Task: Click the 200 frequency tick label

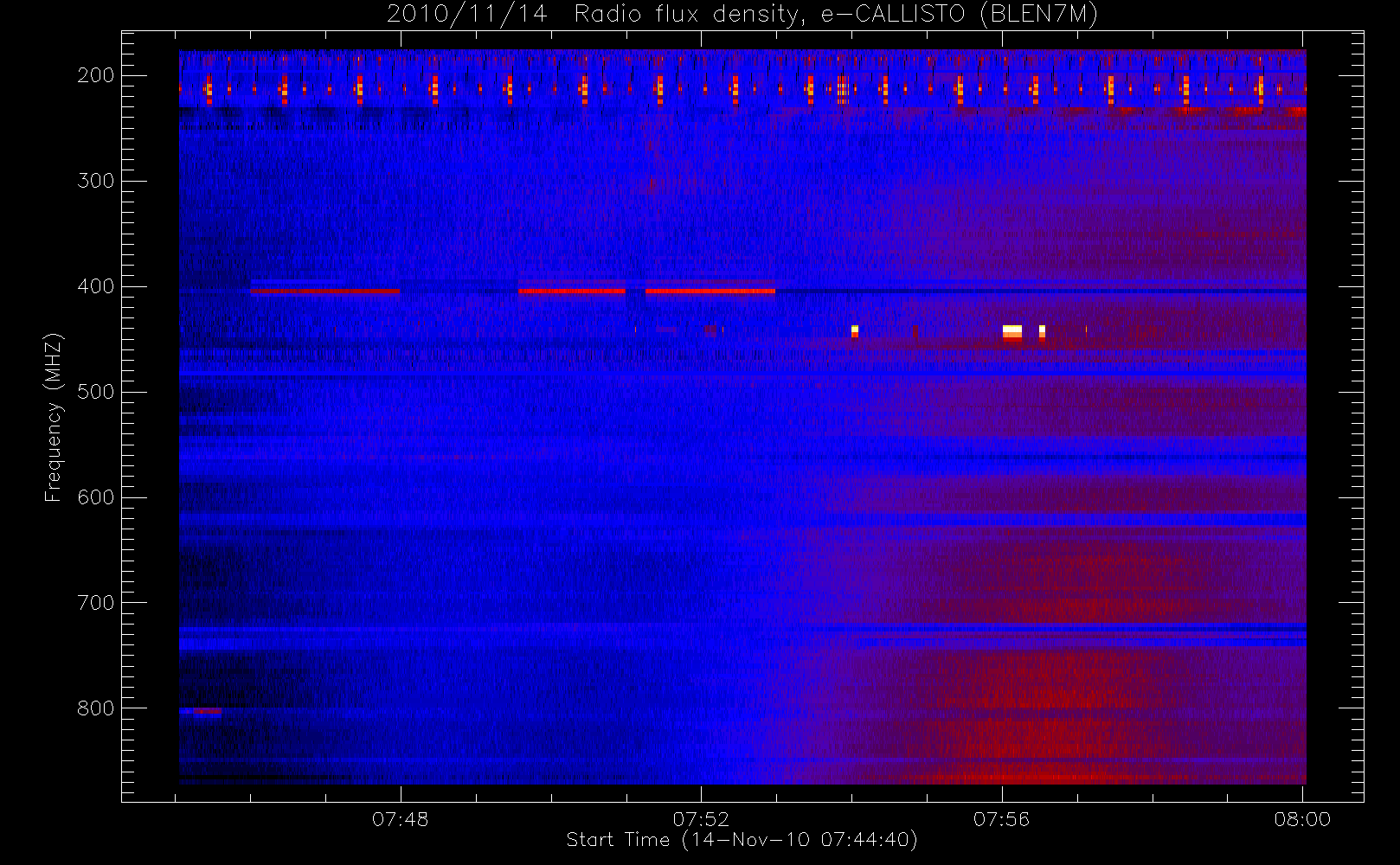Action: pyautogui.click(x=96, y=75)
